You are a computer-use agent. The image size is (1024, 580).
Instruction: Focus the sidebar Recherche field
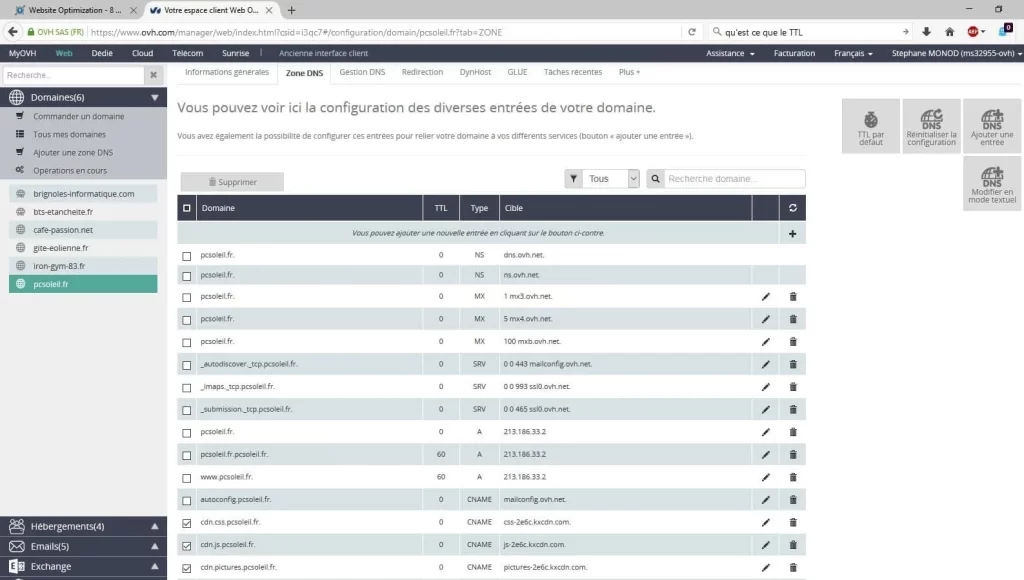pyautogui.click(x=73, y=75)
